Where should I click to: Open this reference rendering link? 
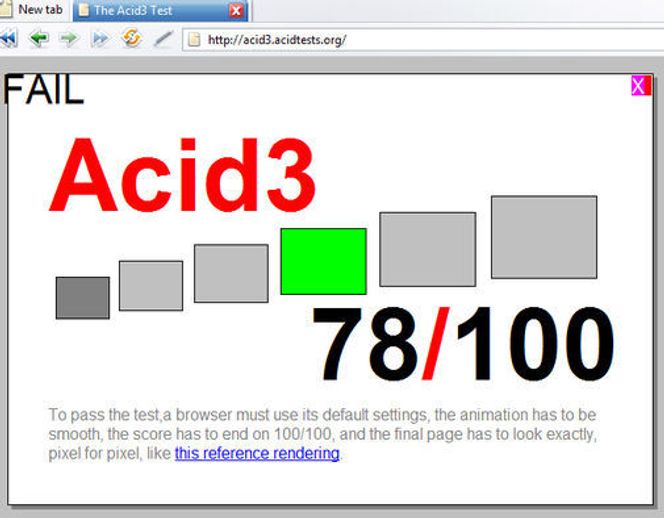(x=257, y=453)
